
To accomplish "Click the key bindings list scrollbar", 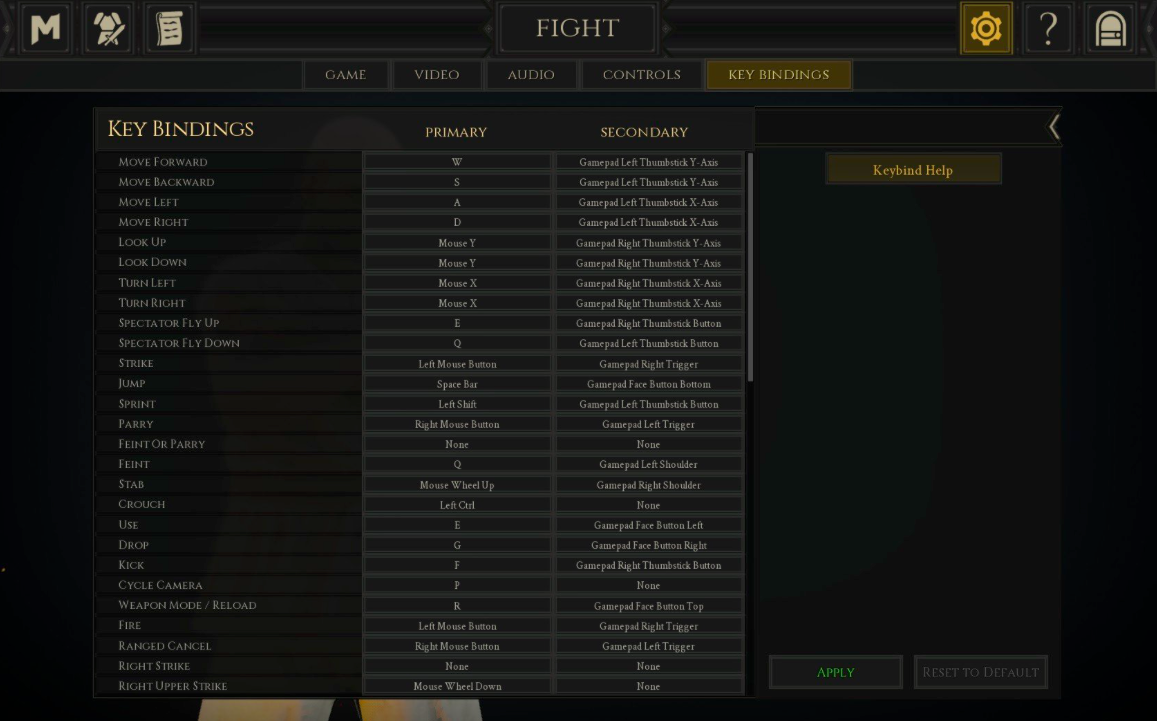I will [750, 266].
